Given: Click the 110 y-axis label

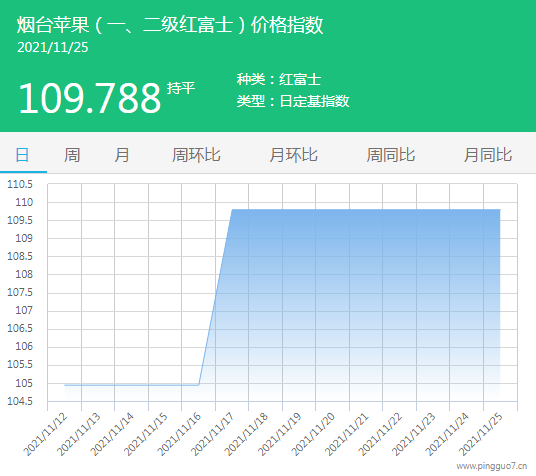Looking at the screenshot, I should 24,202.
